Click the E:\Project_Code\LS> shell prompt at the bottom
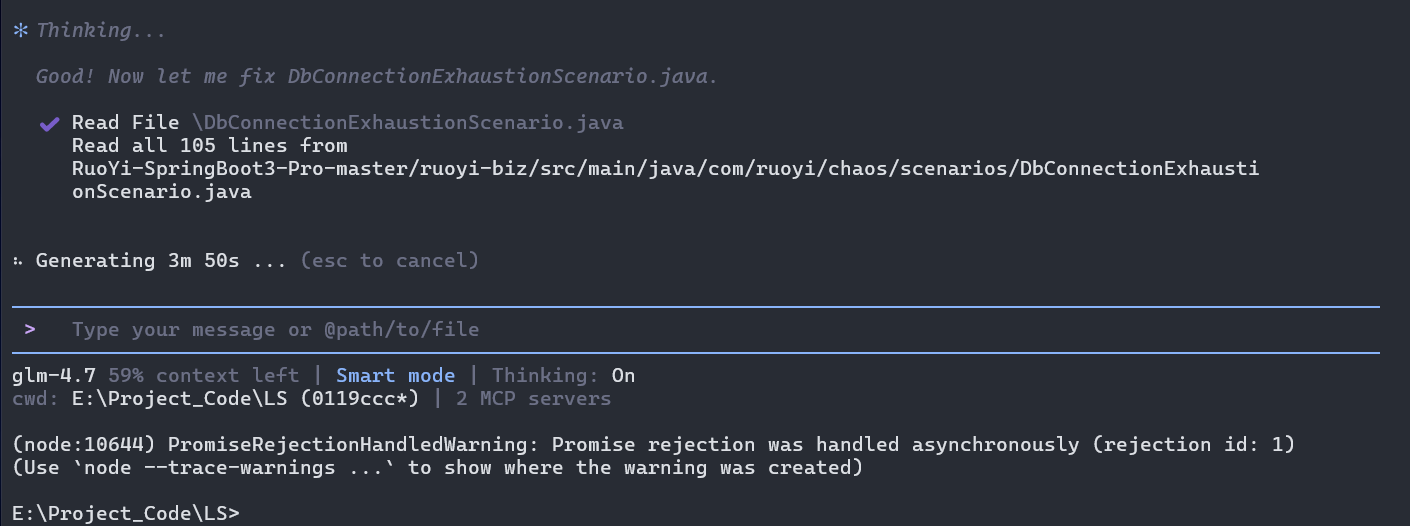The height and width of the screenshot is (526, 1410). point(126,514)
